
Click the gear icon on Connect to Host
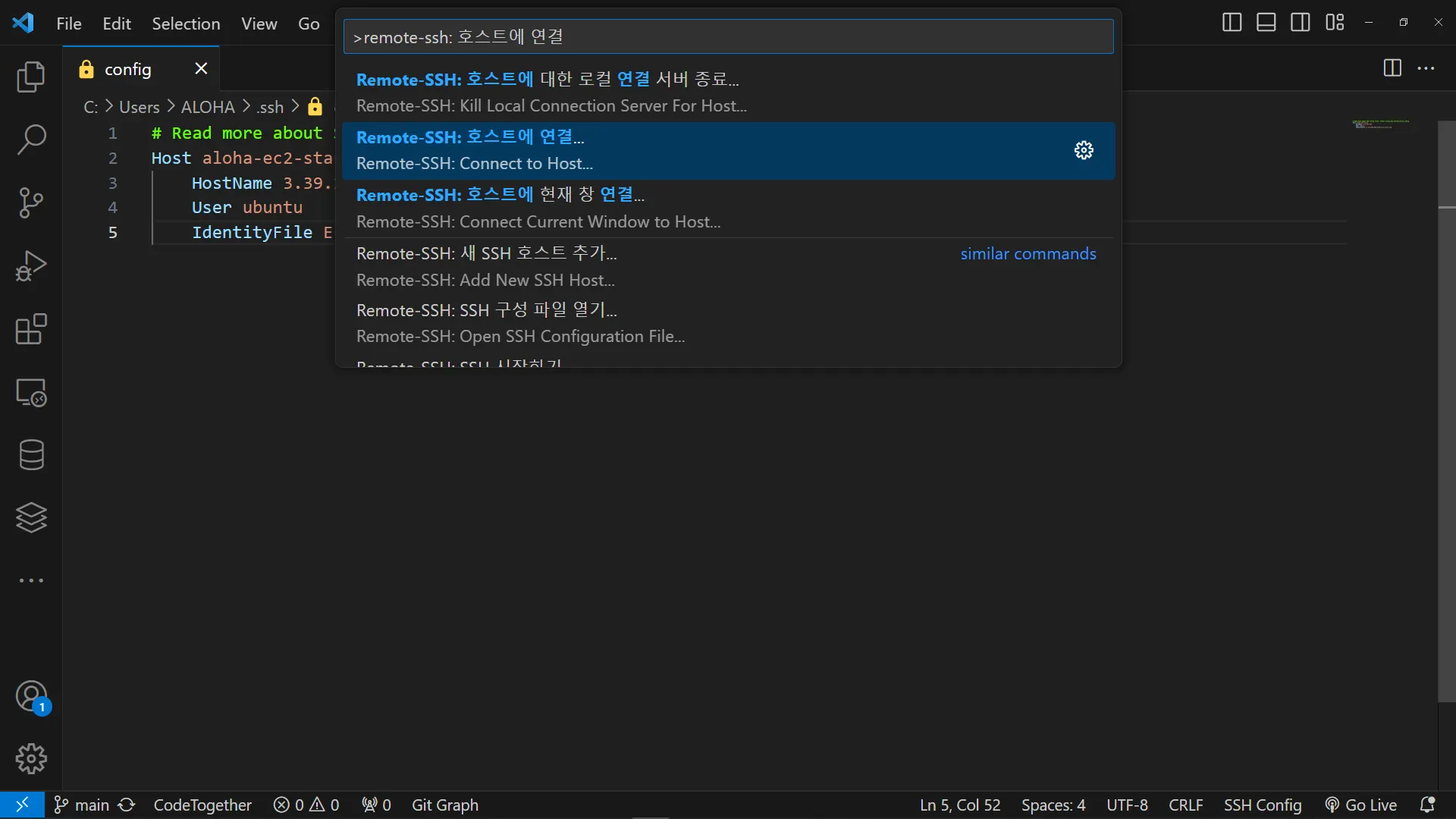click(x=1084, y=150)
